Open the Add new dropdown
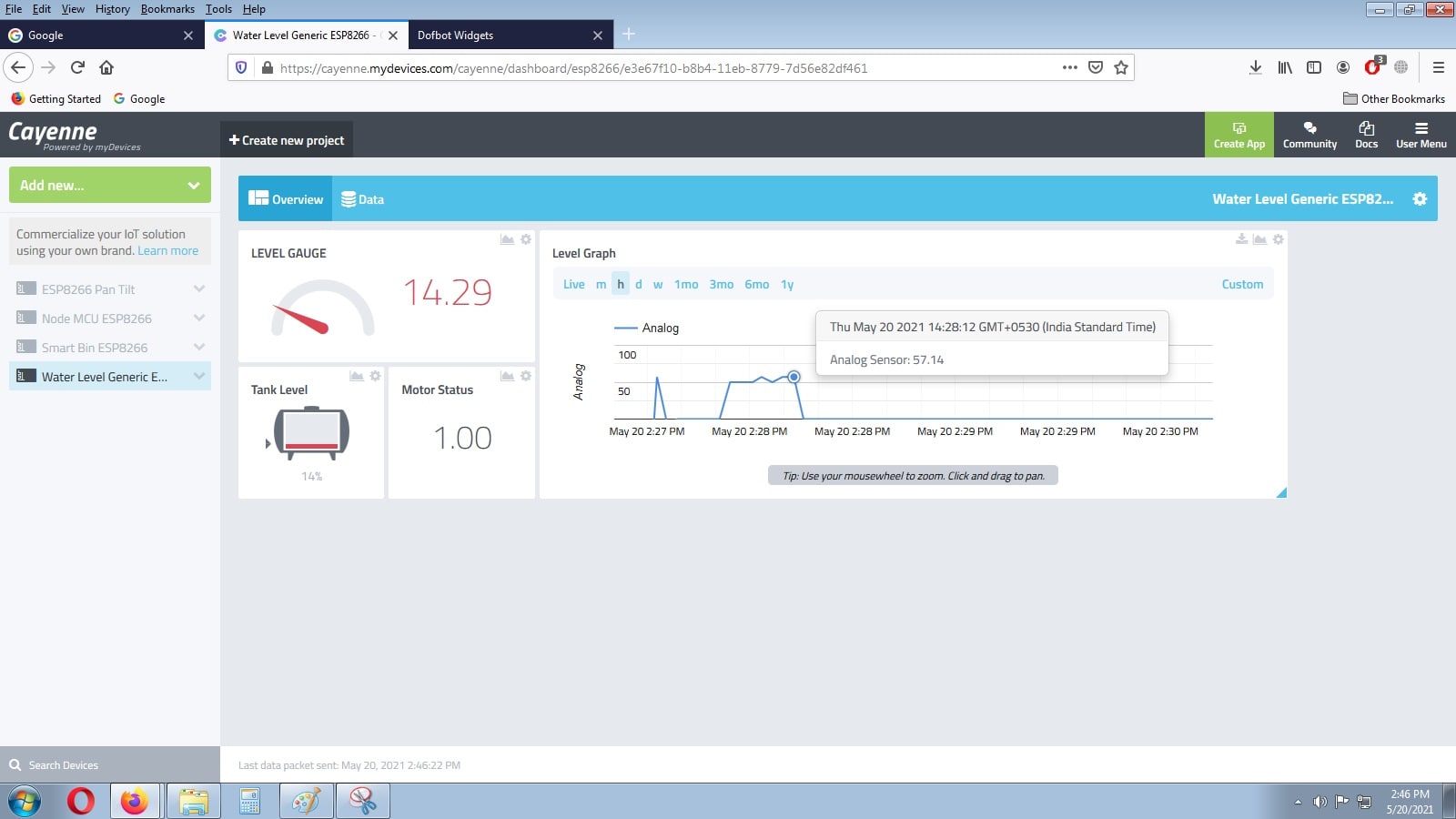1456x819 pixels. point(108,185)
